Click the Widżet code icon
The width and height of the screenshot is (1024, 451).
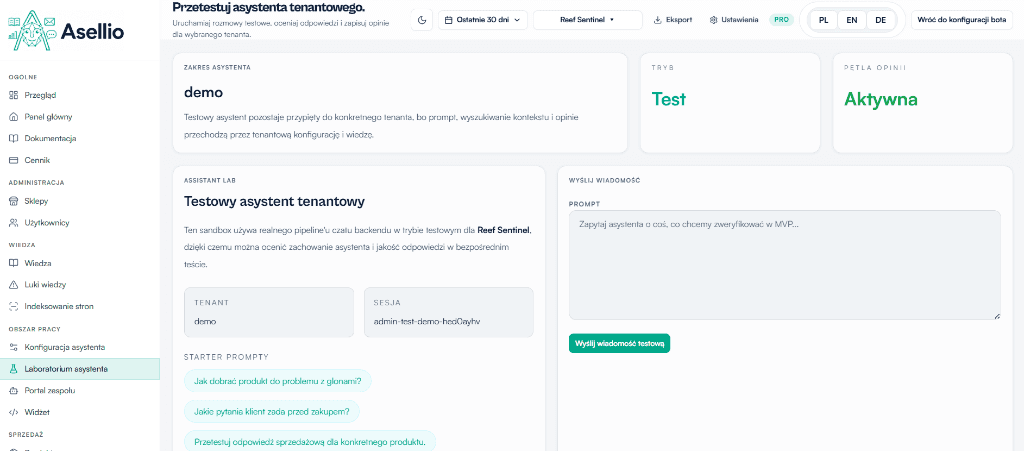click(x=13, y=412)
